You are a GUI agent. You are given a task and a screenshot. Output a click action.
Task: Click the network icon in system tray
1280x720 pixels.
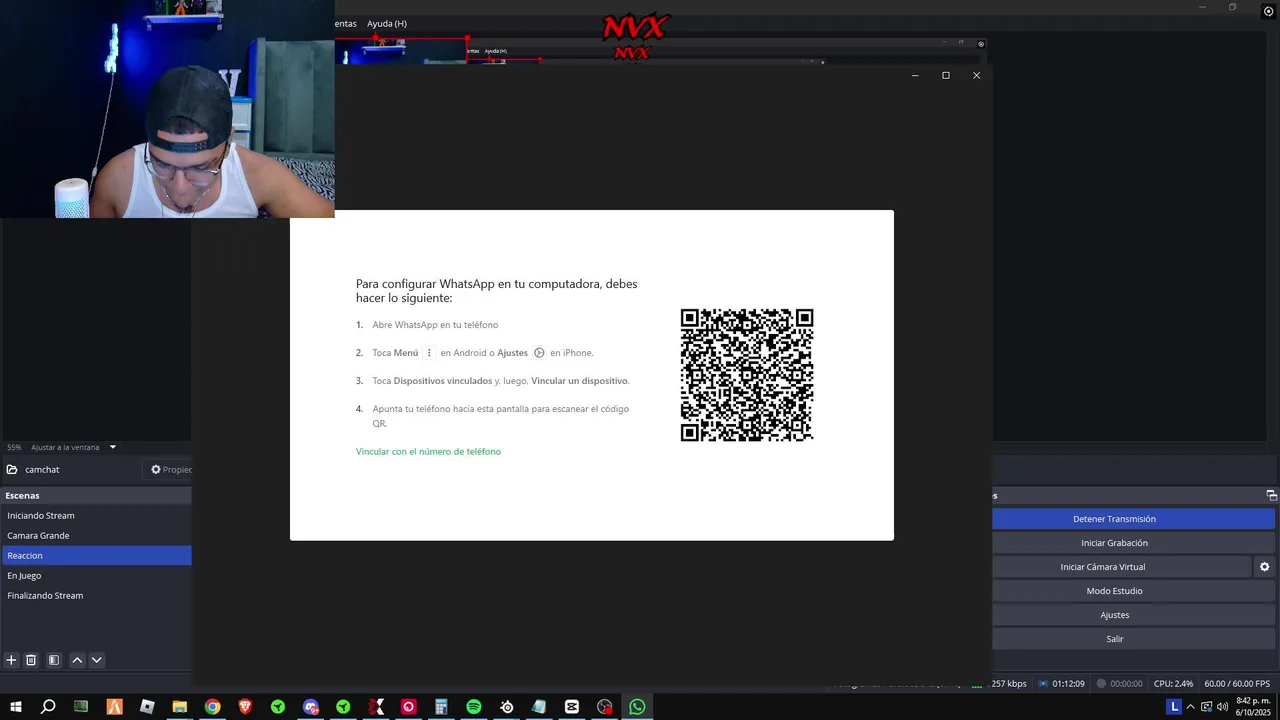click(x=1206, y=707)
